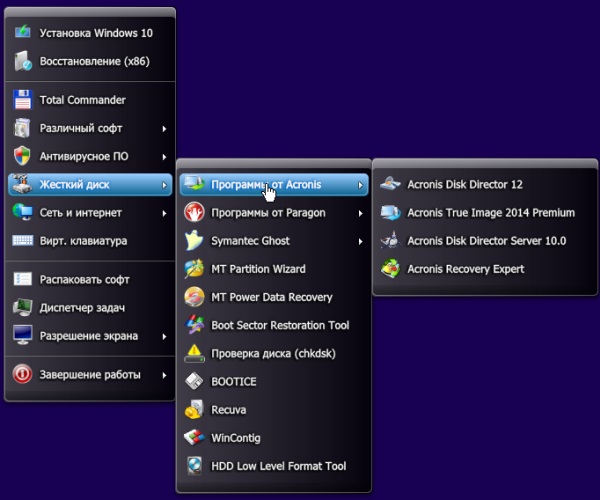Open the Диспетчер задач entry
Viewport: 600px width, 500px height.
[90, 308]
